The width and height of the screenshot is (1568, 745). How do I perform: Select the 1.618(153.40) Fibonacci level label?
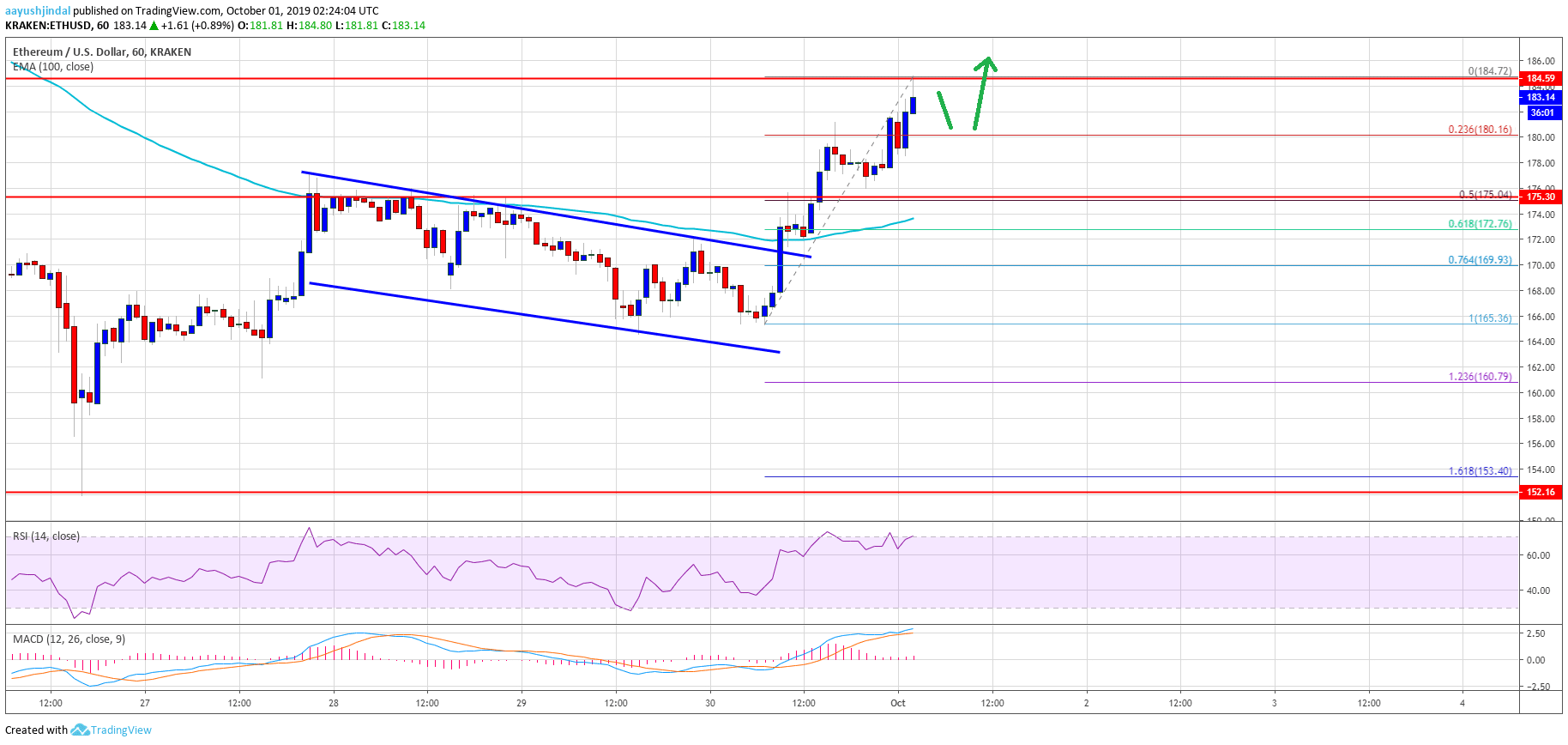[x=1480, y=471]
